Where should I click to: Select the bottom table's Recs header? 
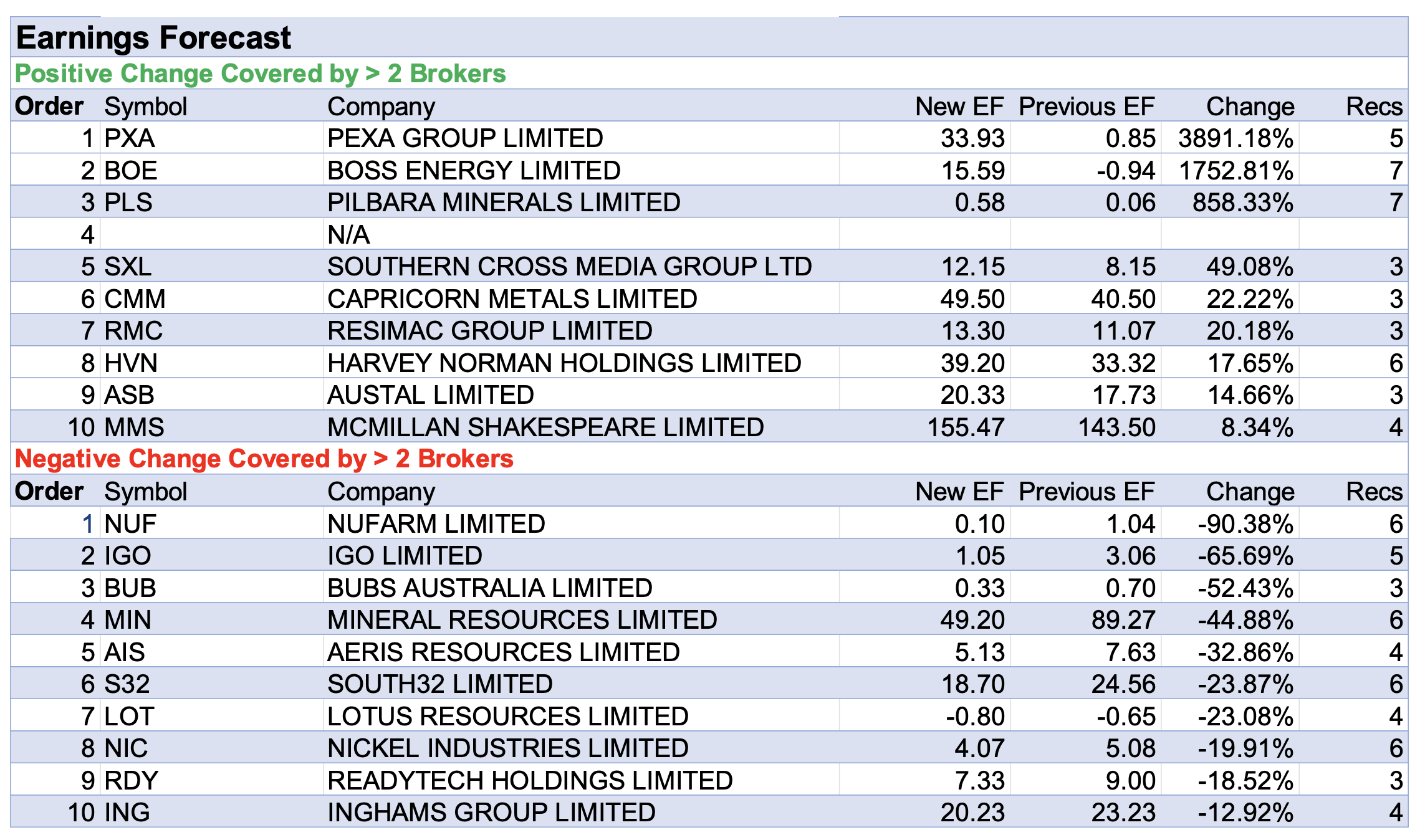(x=1373, y=492)
